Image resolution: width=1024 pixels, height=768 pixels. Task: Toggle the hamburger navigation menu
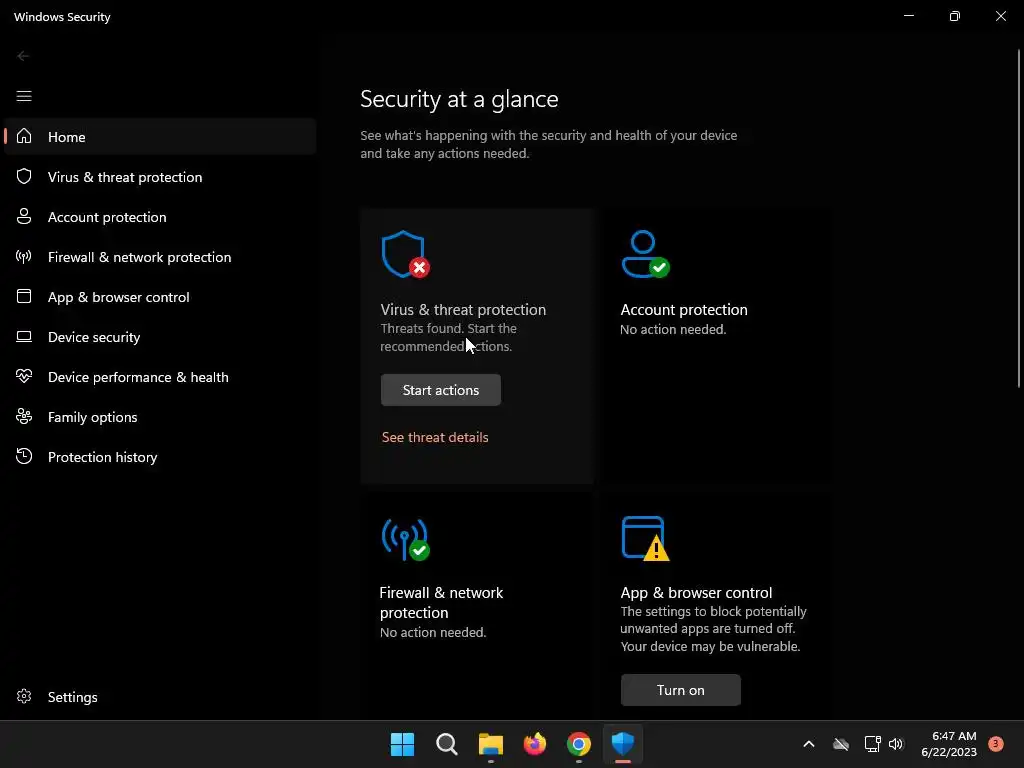click(24, 96)
